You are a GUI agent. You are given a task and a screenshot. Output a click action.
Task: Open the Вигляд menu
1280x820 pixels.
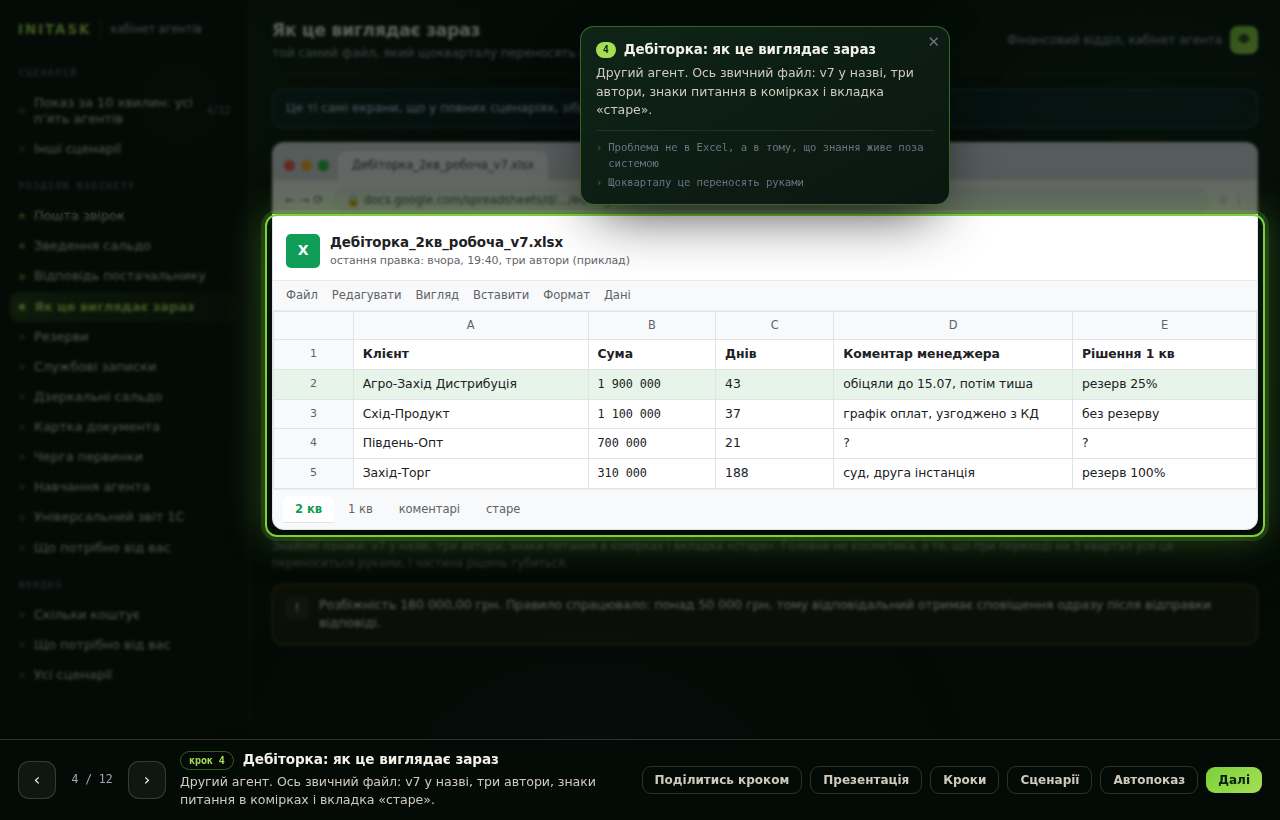pos(437,295)
